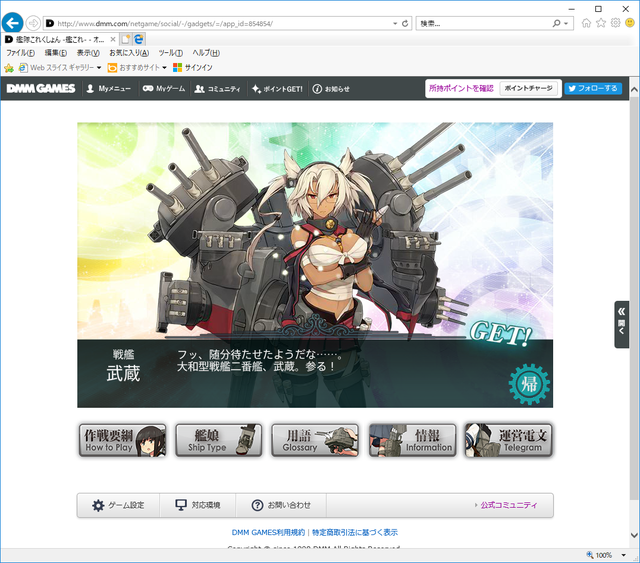Viewport: 640px width, 563px height.
Task: Click the 検索... search input field
Action: [484, 24]
